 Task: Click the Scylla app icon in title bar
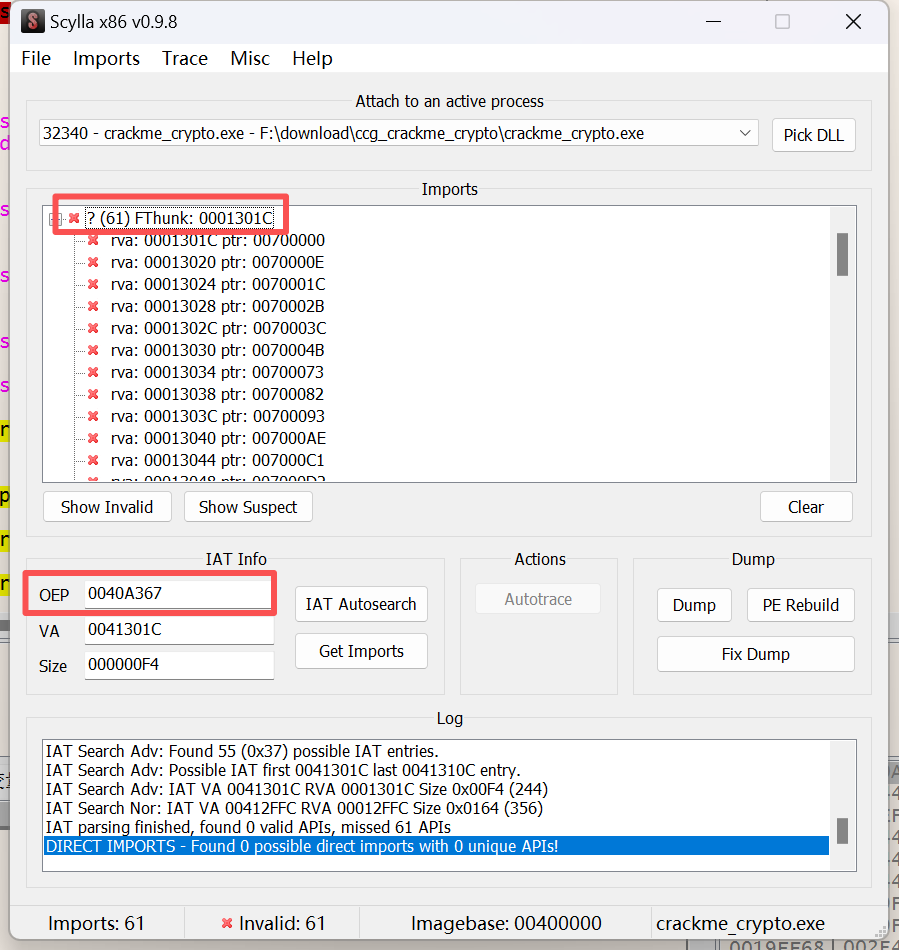coord(33,22)
